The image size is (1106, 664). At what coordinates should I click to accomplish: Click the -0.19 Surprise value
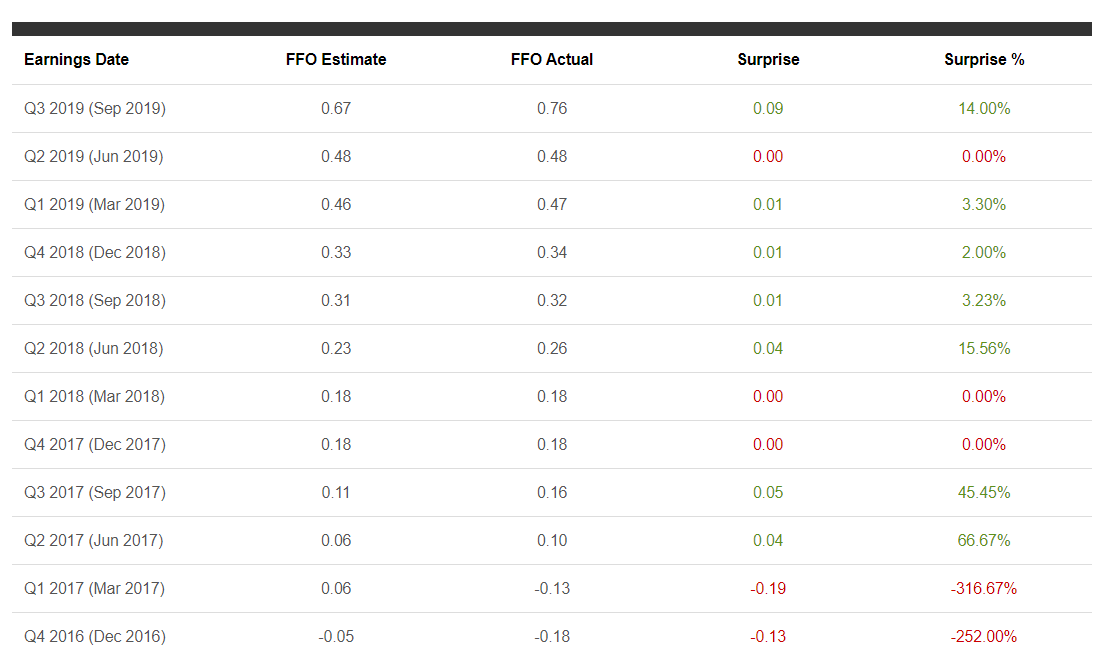point(768,588)
